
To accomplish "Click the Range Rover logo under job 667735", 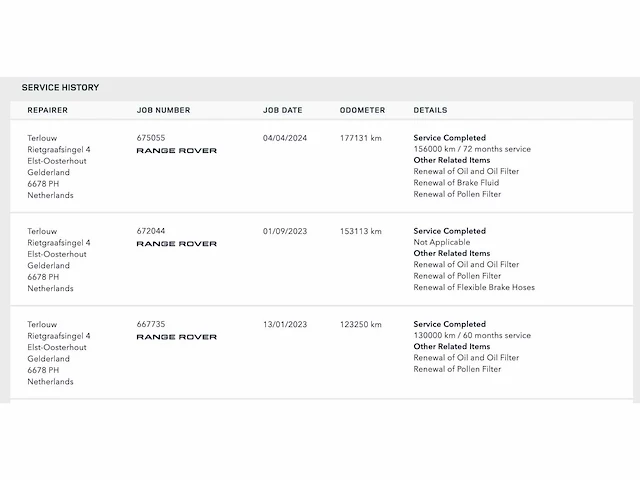I will click(176, 337).
